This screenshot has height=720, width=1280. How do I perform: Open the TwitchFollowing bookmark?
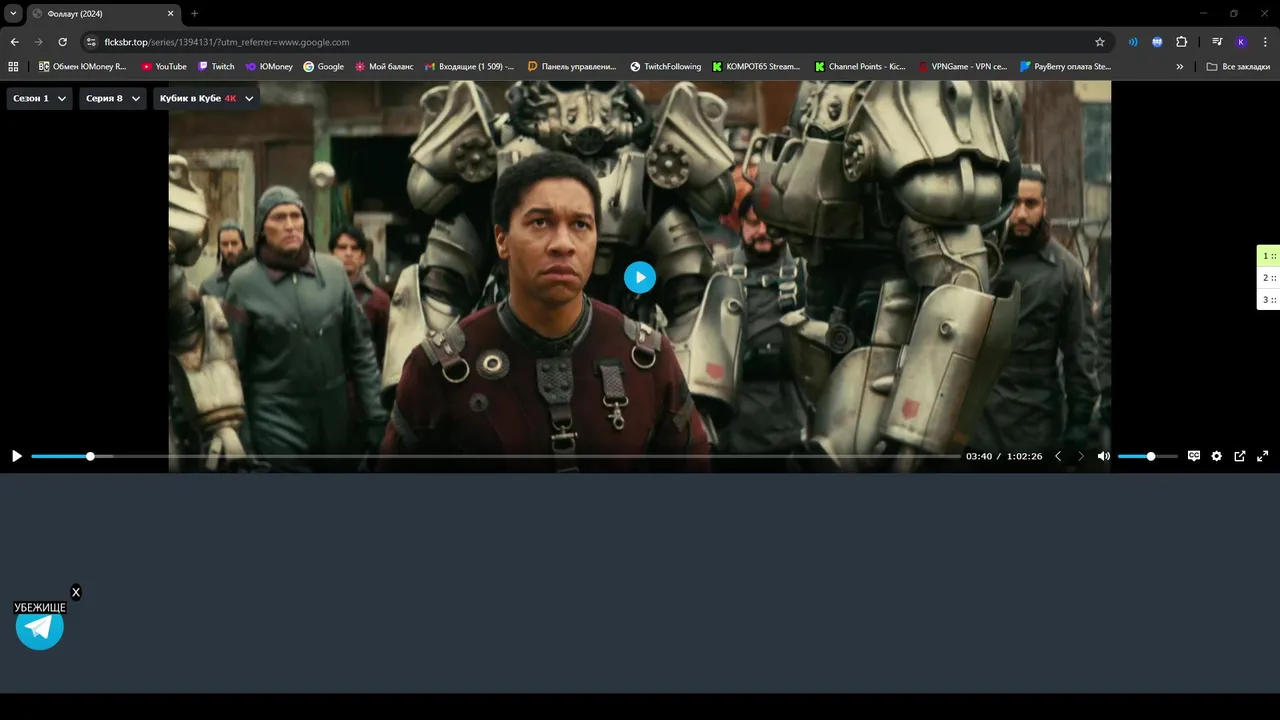666,67
